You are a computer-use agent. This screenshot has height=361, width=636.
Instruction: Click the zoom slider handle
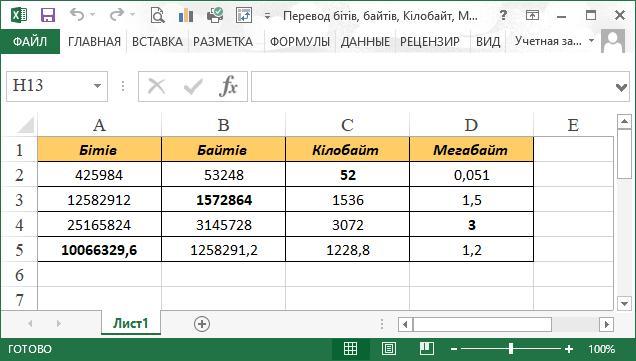(x=511, y=349)
